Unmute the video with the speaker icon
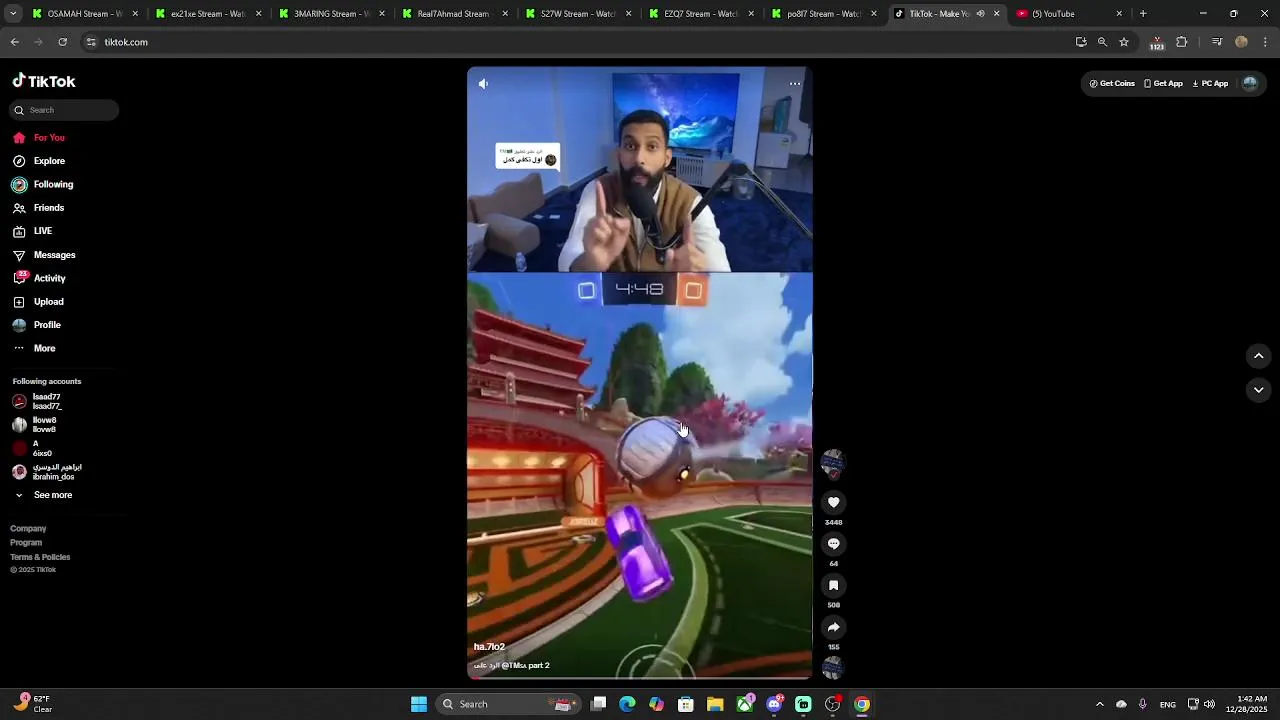 [x=483, y=84]
